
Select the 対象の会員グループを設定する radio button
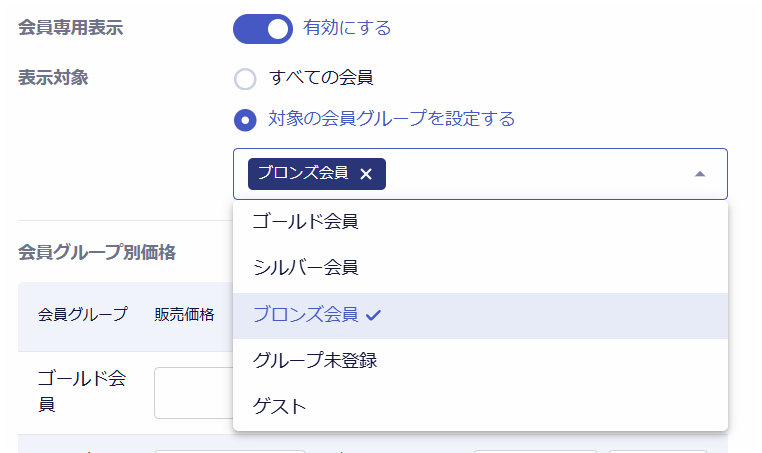coord(245,121)
